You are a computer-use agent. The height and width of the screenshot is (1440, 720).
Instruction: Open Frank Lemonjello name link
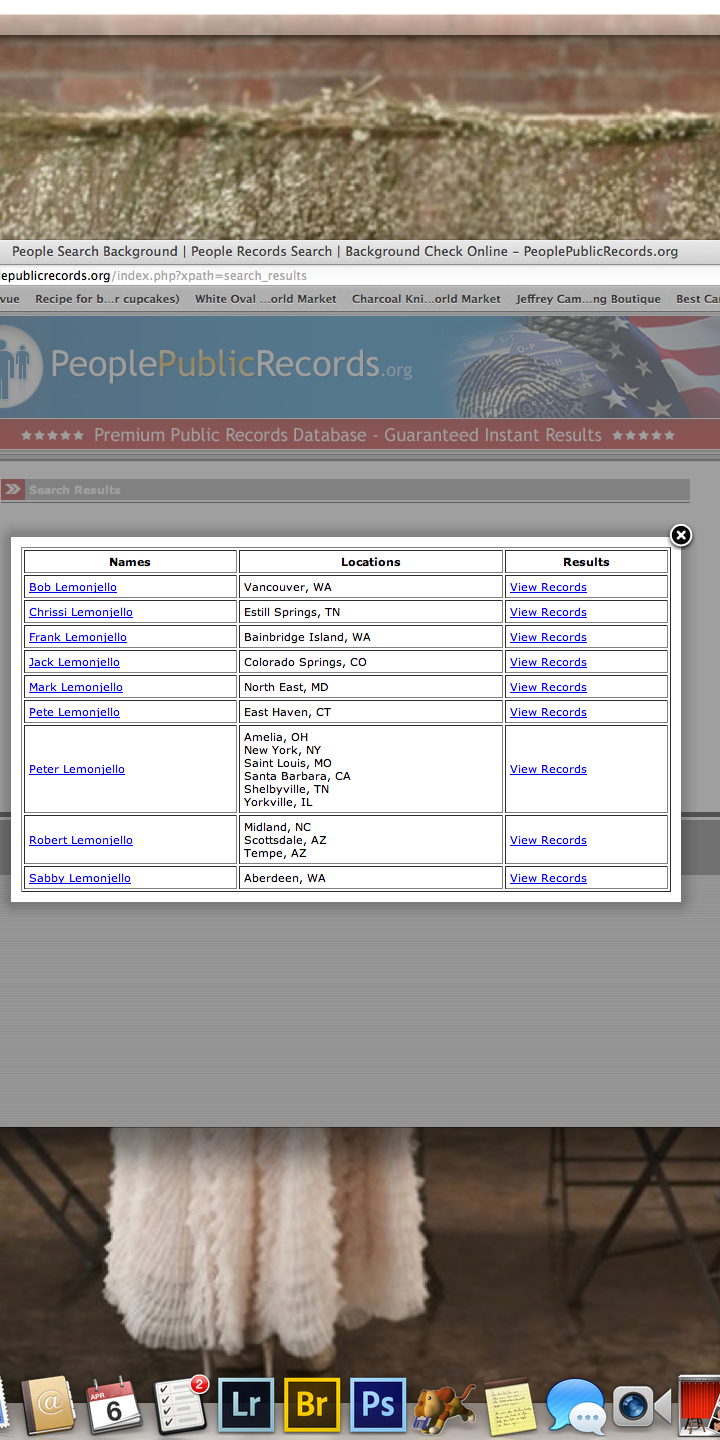[x=78, y=637]
